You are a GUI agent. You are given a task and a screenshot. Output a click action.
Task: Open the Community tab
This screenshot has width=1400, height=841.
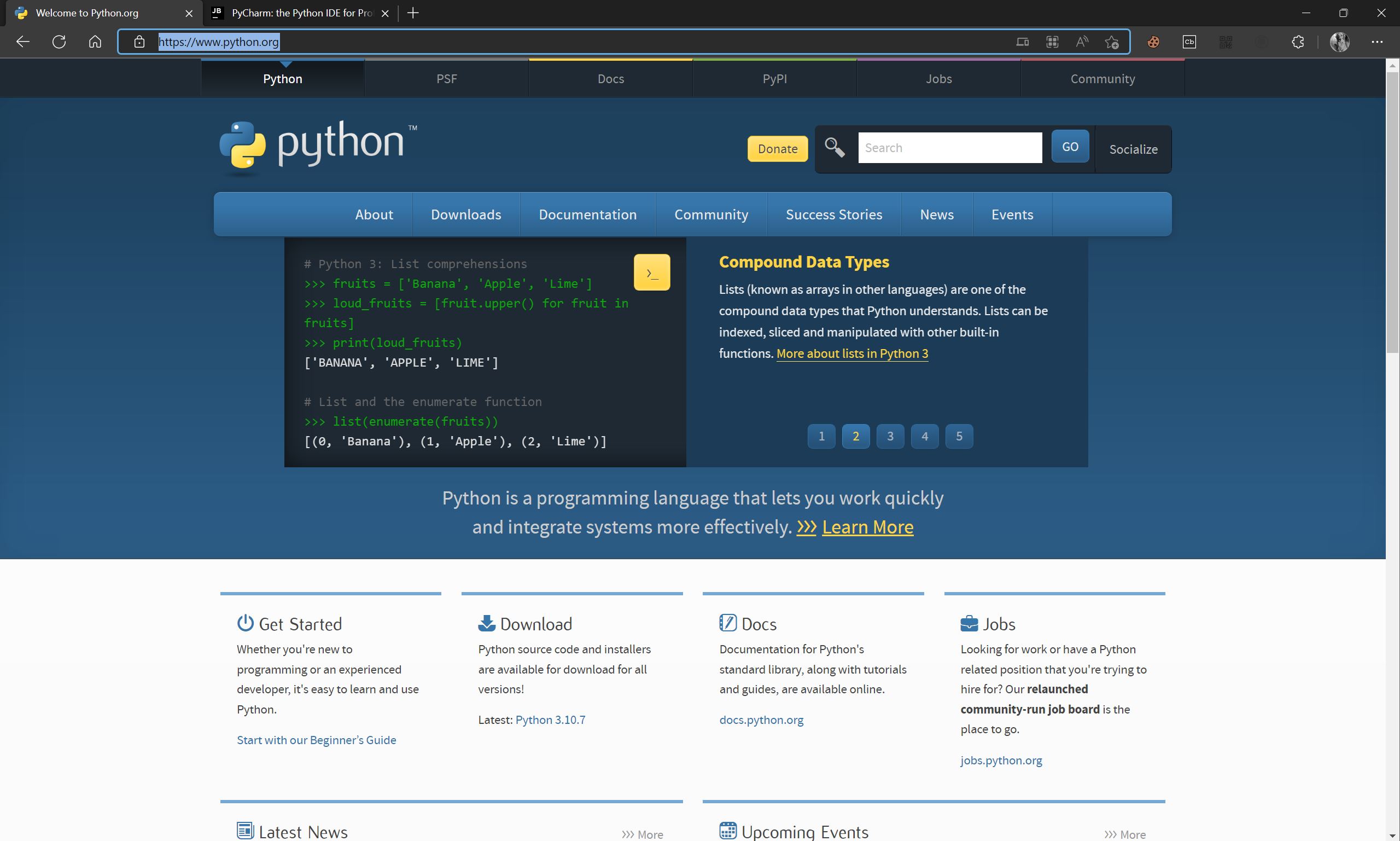tap(712, 214)
